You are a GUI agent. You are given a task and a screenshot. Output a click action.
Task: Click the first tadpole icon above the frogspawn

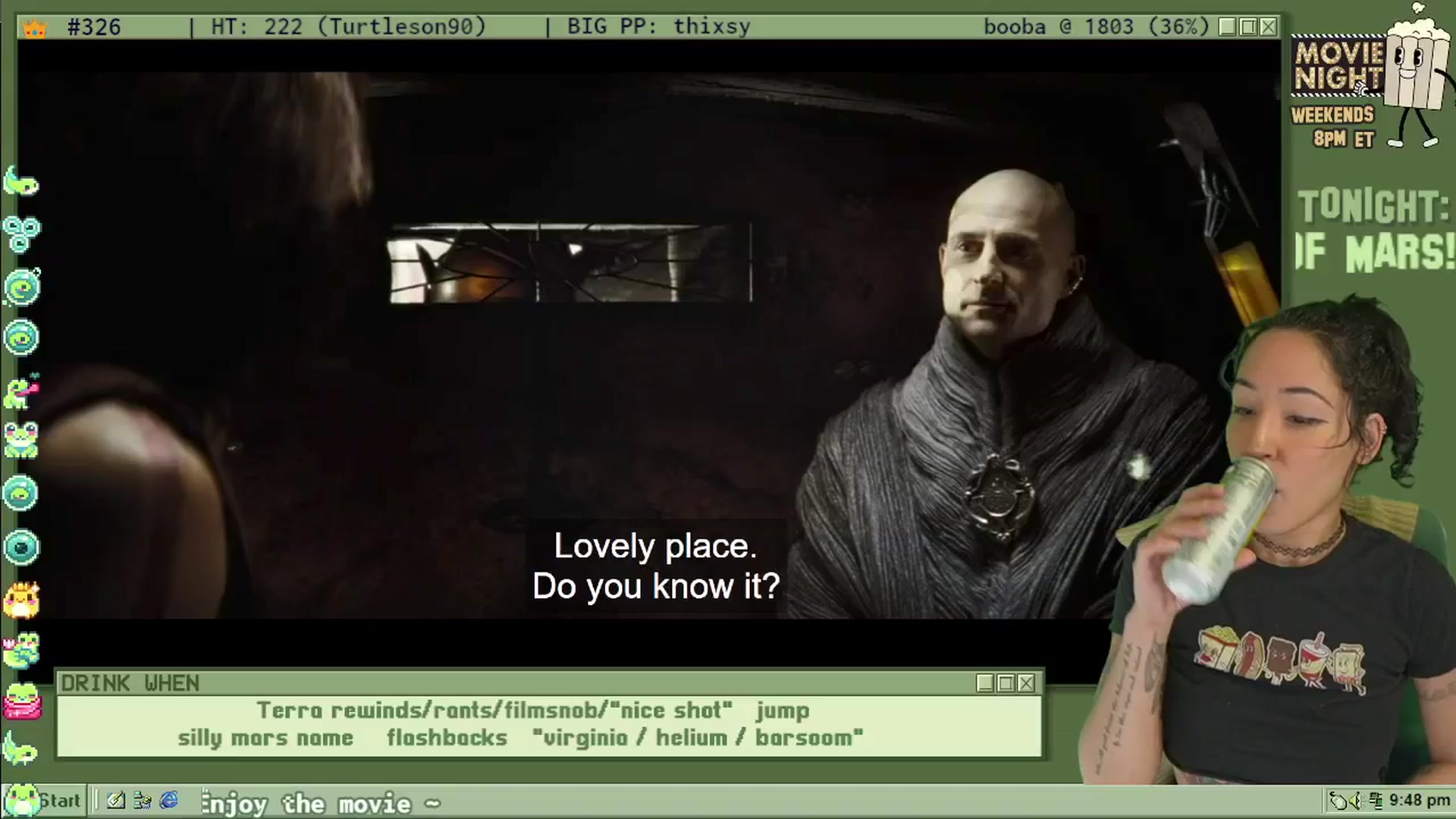[21, 182]
